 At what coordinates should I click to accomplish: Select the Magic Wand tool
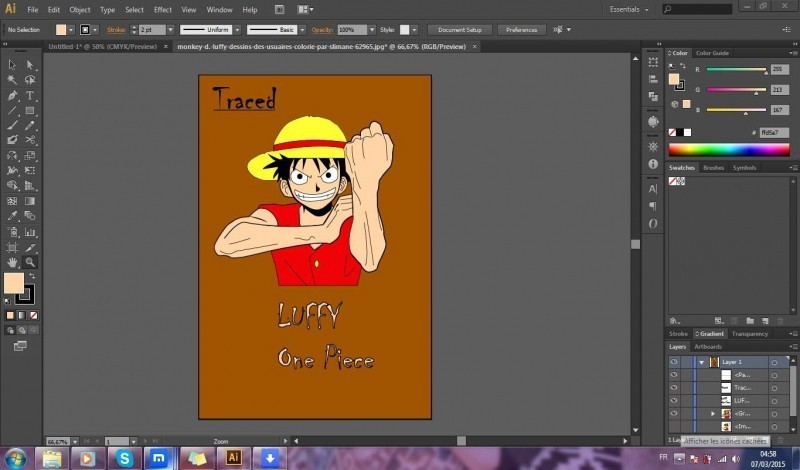pos(12,80)
